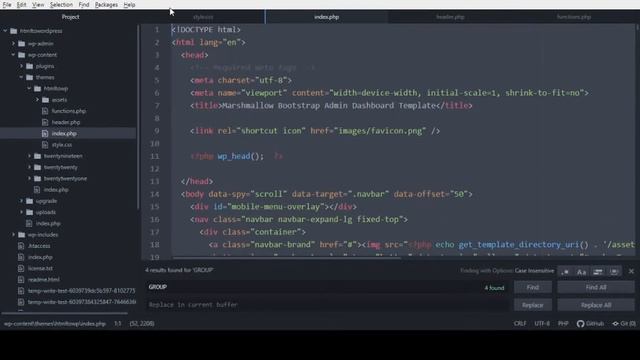The height and width of the screenshot is (360, 640).
Task: Click the header.php file icon in tree
Action: tap(45, 122)
